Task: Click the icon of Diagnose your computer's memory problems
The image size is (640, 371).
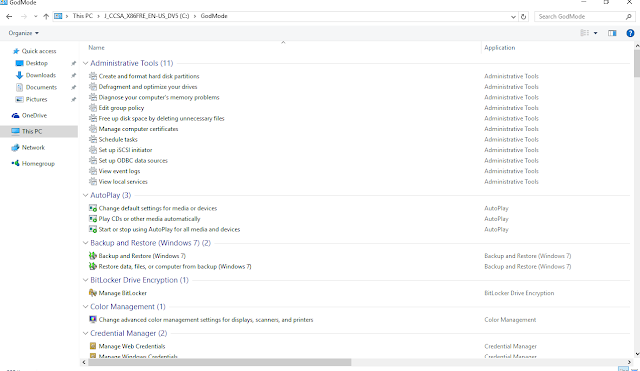Action: [x=93, y=97]
